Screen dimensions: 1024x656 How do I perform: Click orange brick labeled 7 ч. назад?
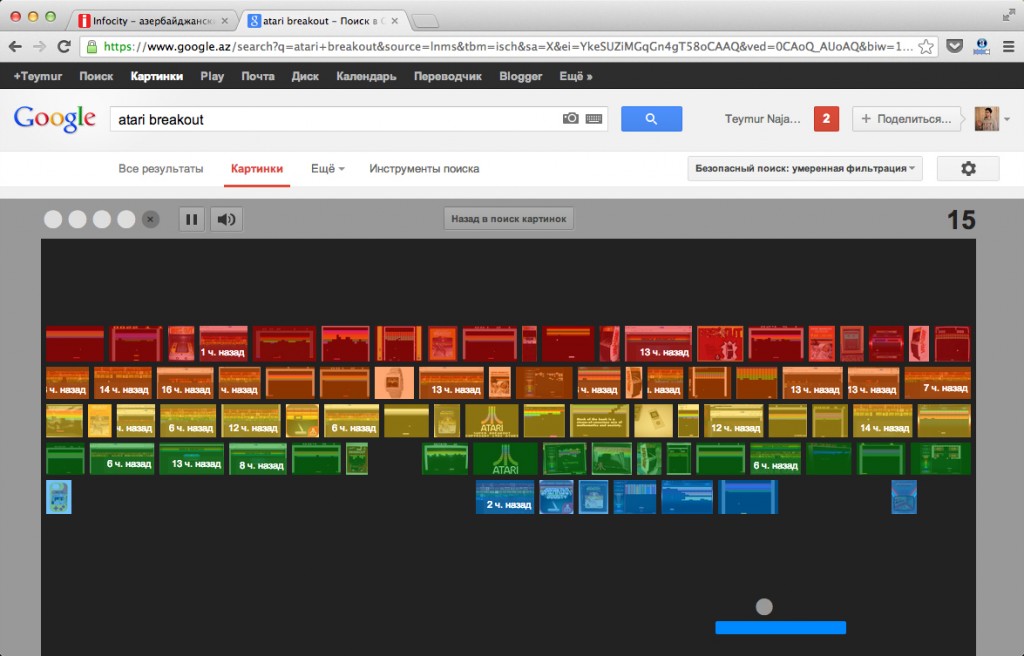coord(937,383)
